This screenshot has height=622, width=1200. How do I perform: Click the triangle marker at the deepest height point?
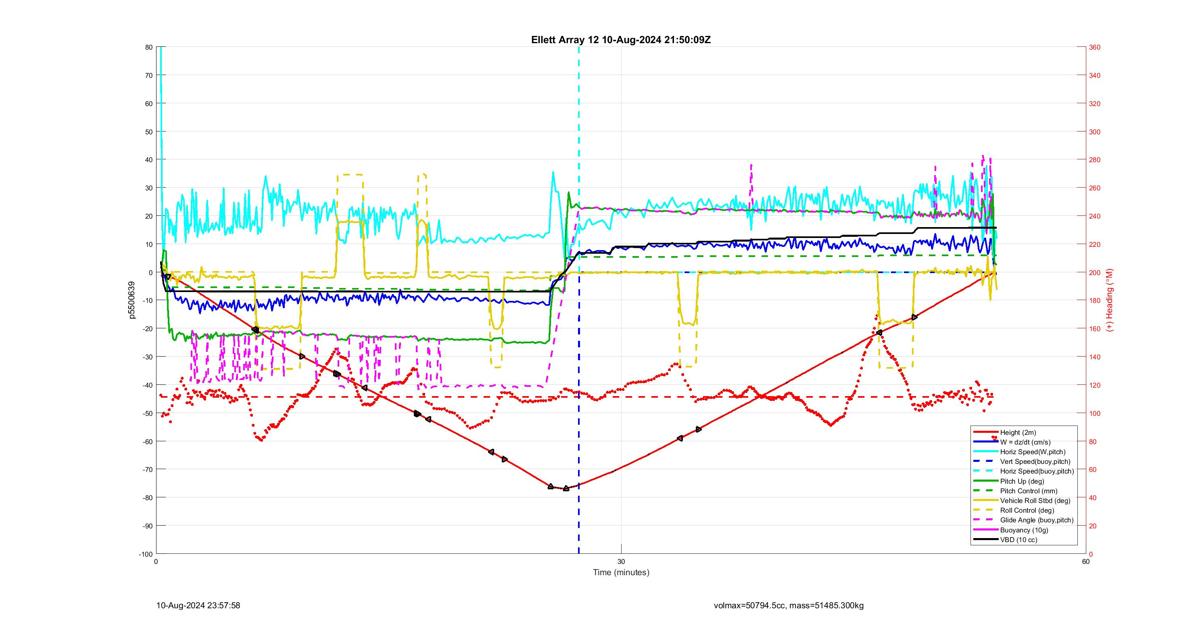point(566,488)
